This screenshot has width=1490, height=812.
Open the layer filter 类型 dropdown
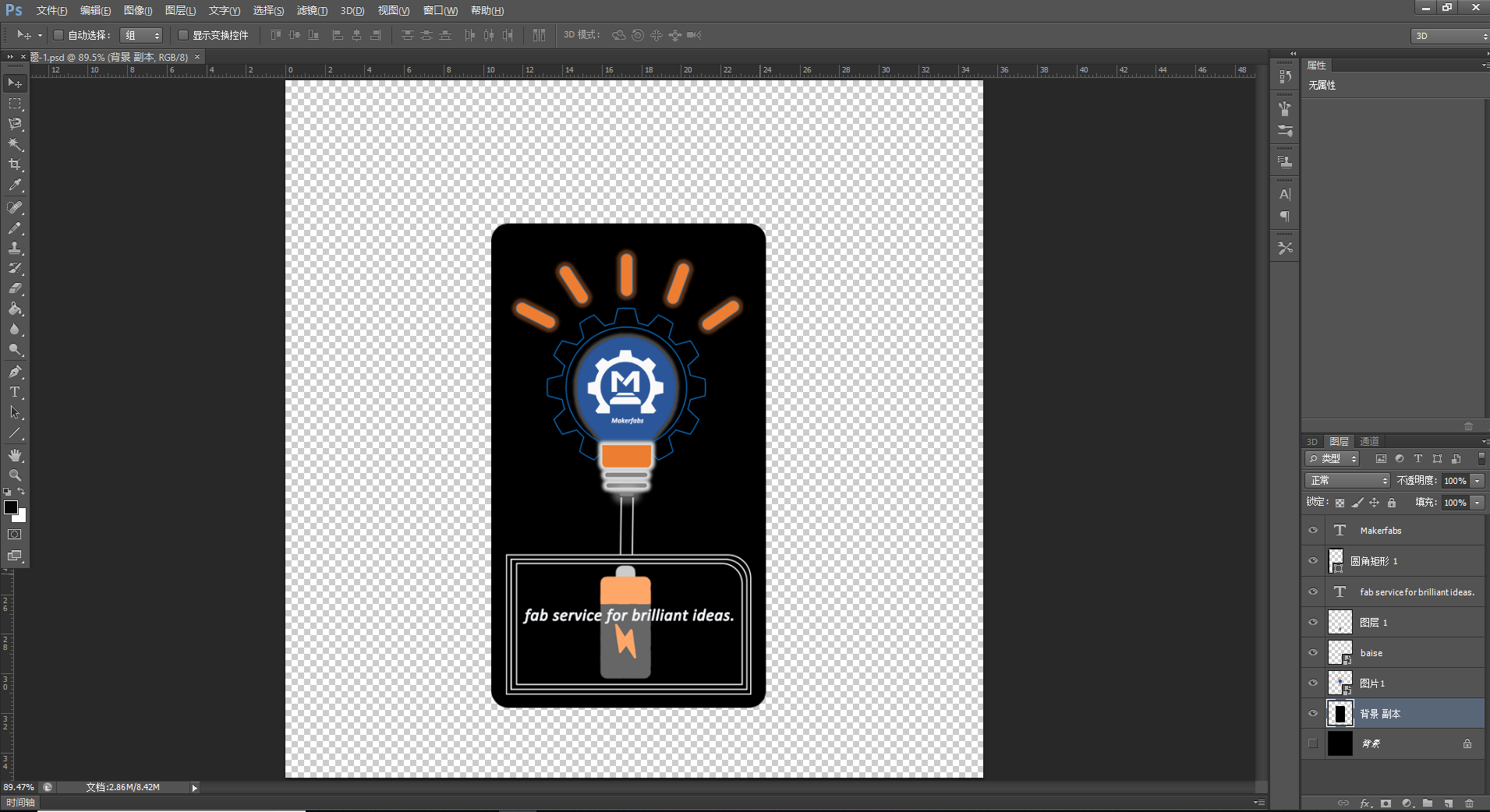(1333, 459)
